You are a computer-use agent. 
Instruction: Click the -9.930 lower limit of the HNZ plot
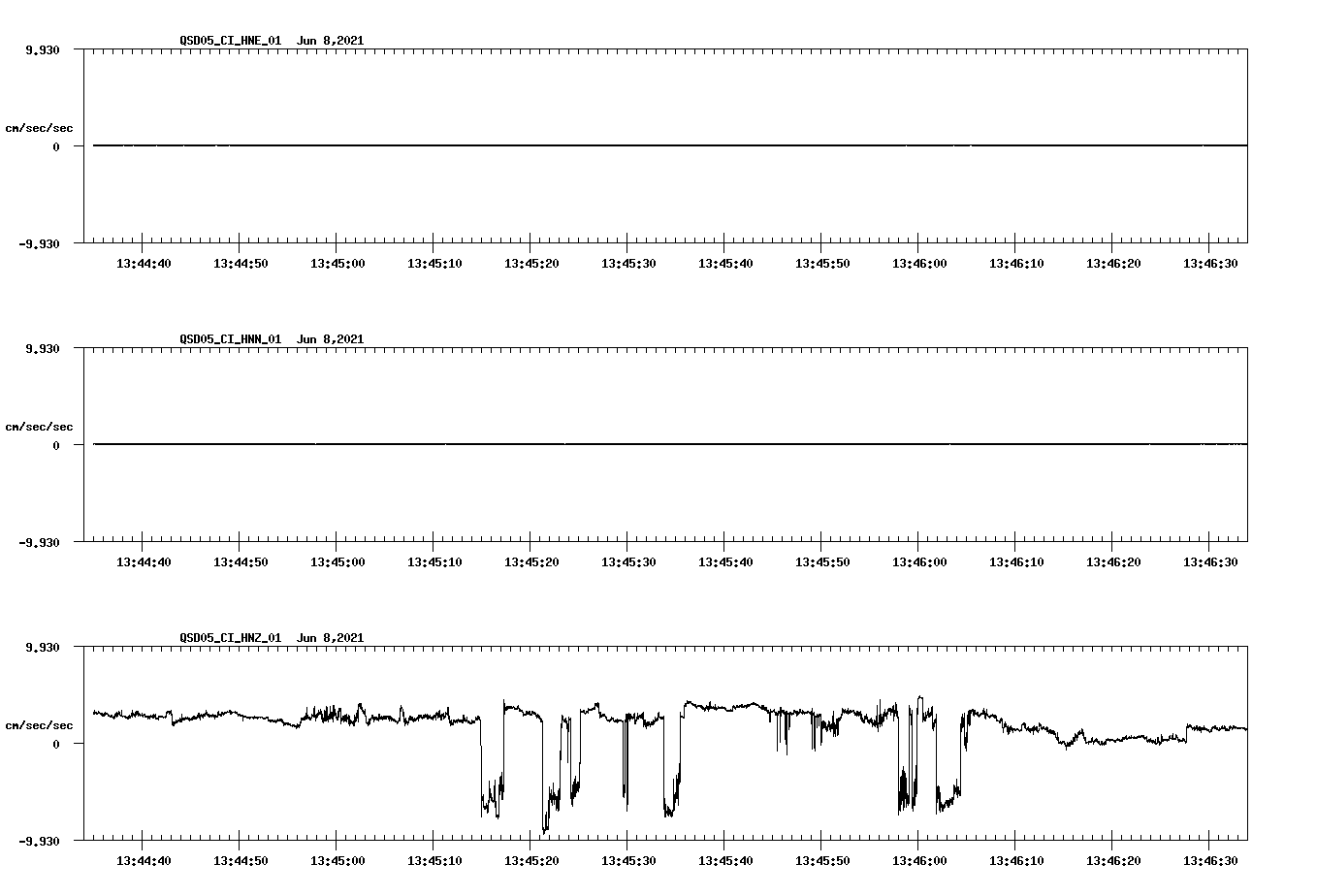click(x=39, y=841)
